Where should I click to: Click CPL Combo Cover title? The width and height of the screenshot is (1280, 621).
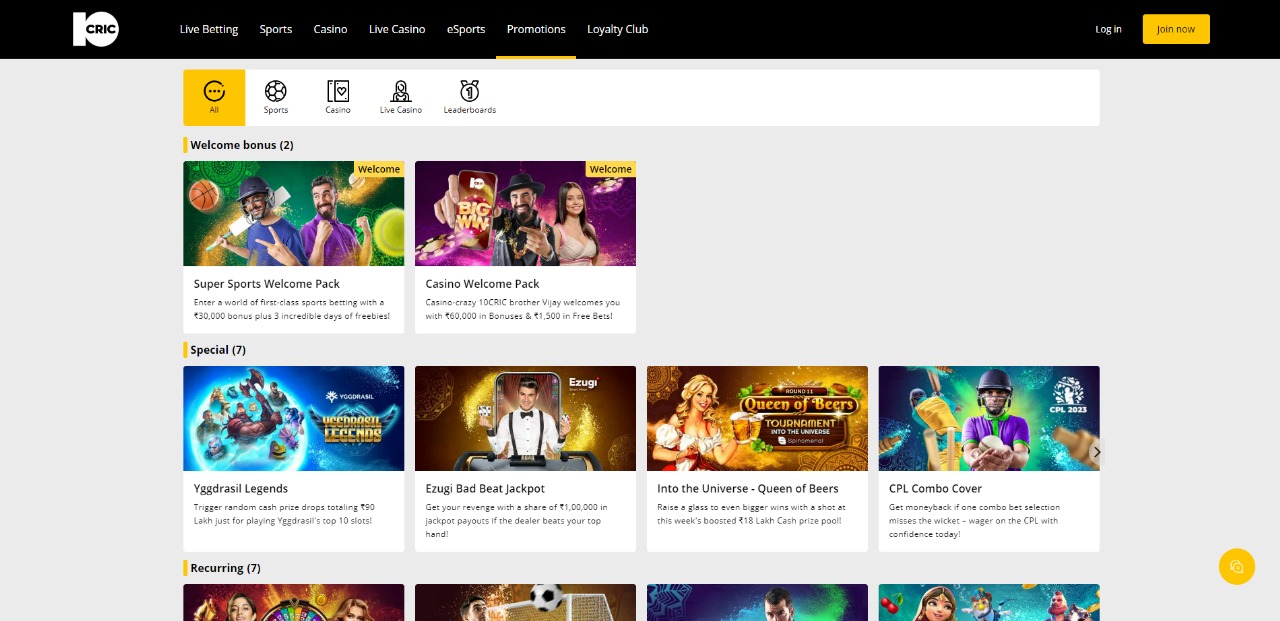point(935,489)
